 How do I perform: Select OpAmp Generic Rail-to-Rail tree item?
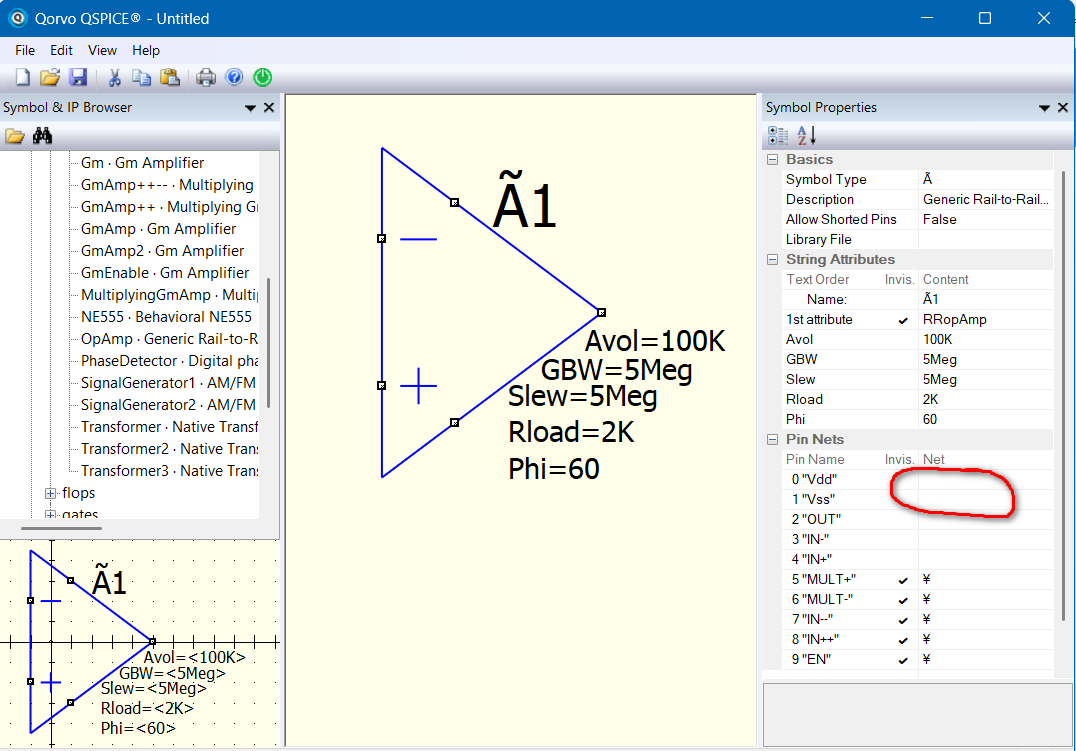point(169,338)
